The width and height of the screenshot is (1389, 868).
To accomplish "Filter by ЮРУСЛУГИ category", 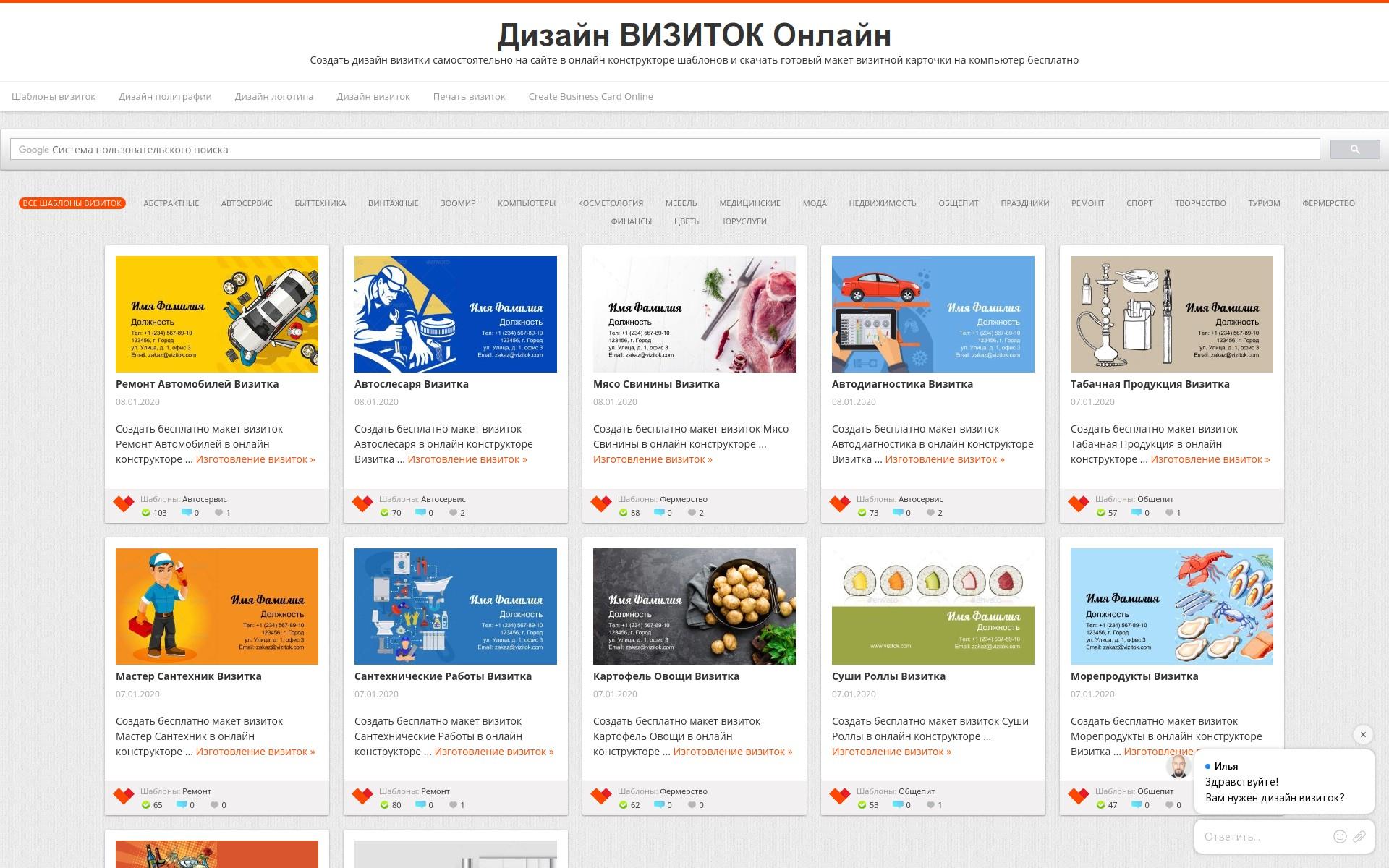I will [x=744, y=221].
